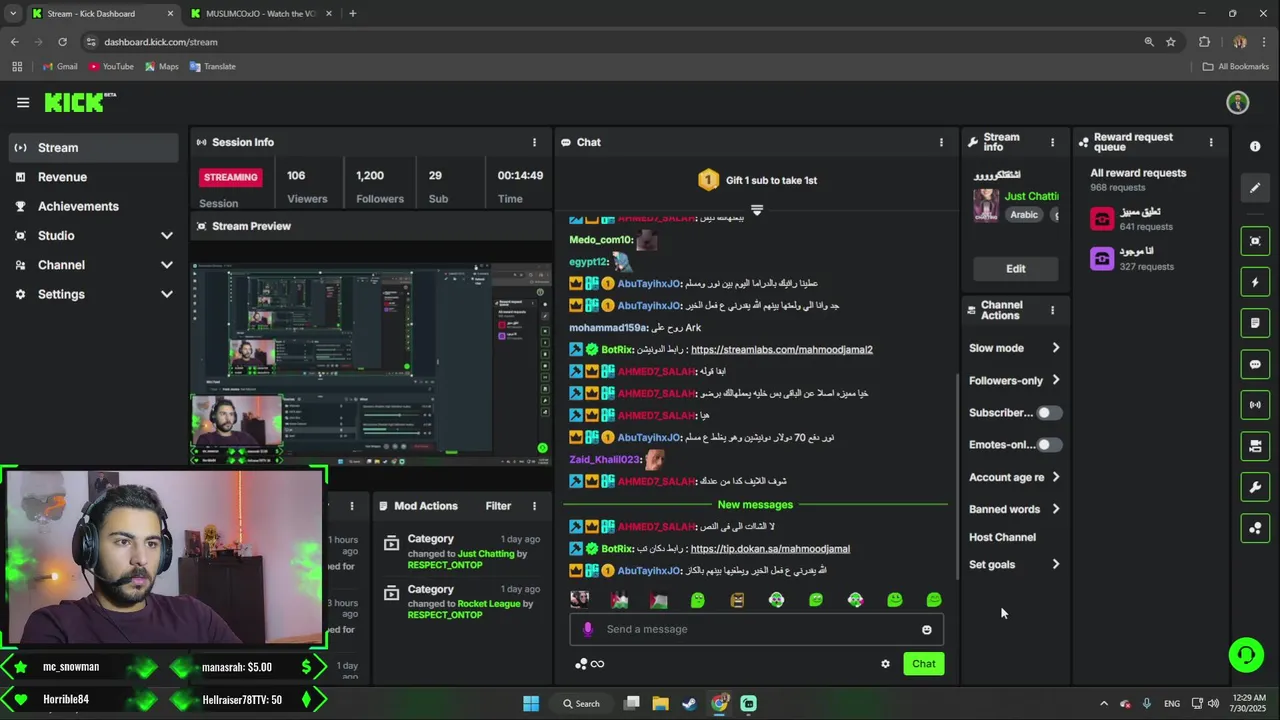Click the bubbles rewards icon in the right sidebar

1255,528
